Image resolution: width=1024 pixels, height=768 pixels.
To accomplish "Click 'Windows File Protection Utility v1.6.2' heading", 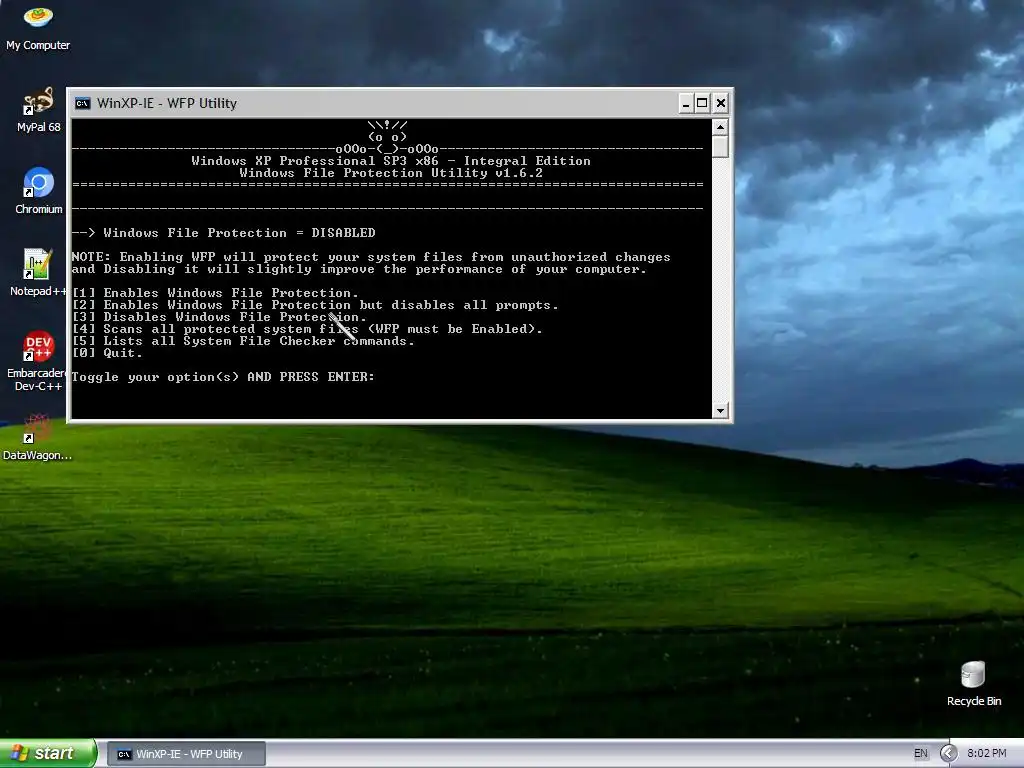I will [x=391, y=173].
